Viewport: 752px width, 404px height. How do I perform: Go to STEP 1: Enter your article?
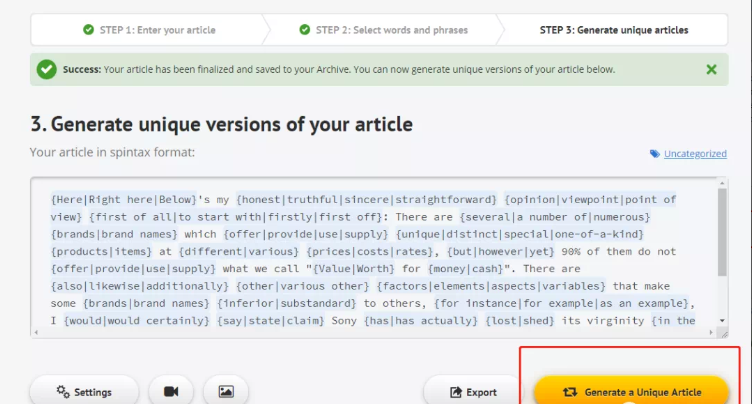point(149,30)
